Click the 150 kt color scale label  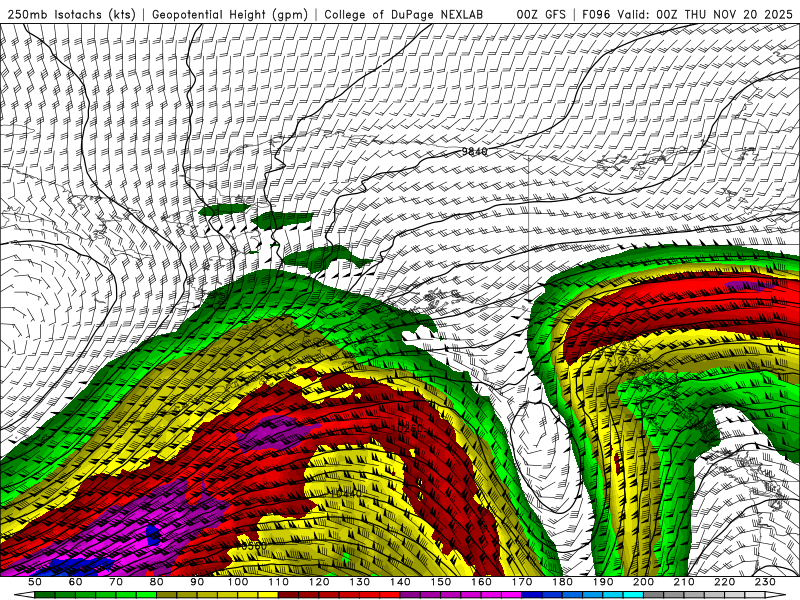(x=441, y=582)
